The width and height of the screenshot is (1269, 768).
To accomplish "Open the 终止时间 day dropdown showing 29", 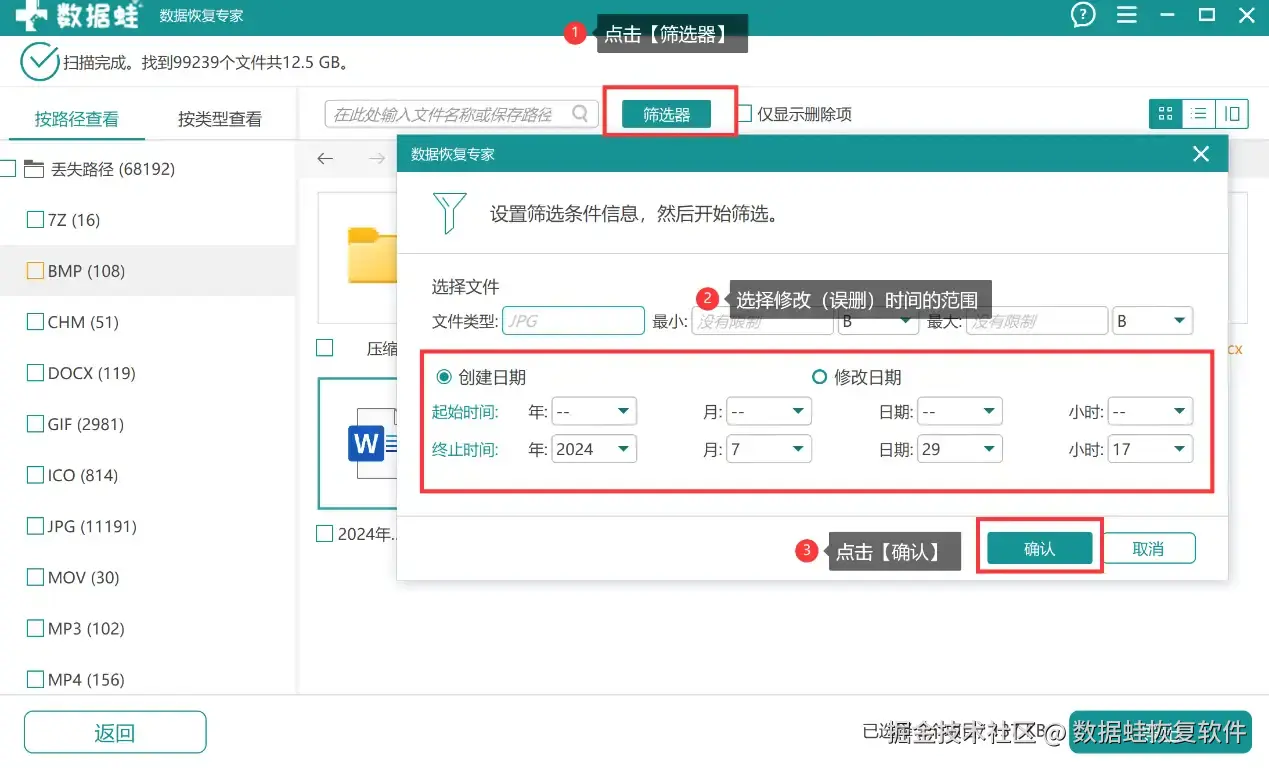I will coord(959,449).
